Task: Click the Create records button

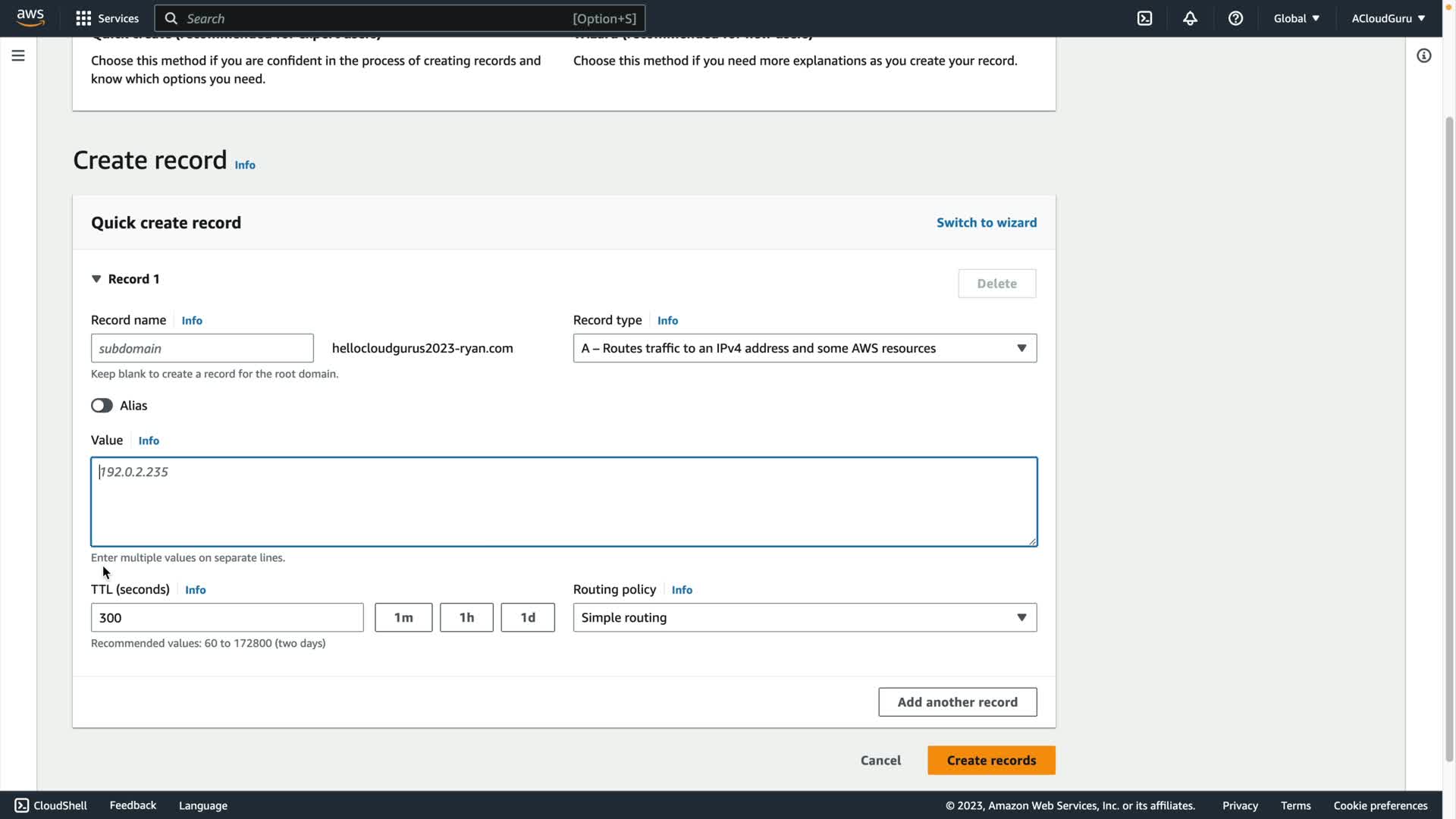Action: (990, 760)
